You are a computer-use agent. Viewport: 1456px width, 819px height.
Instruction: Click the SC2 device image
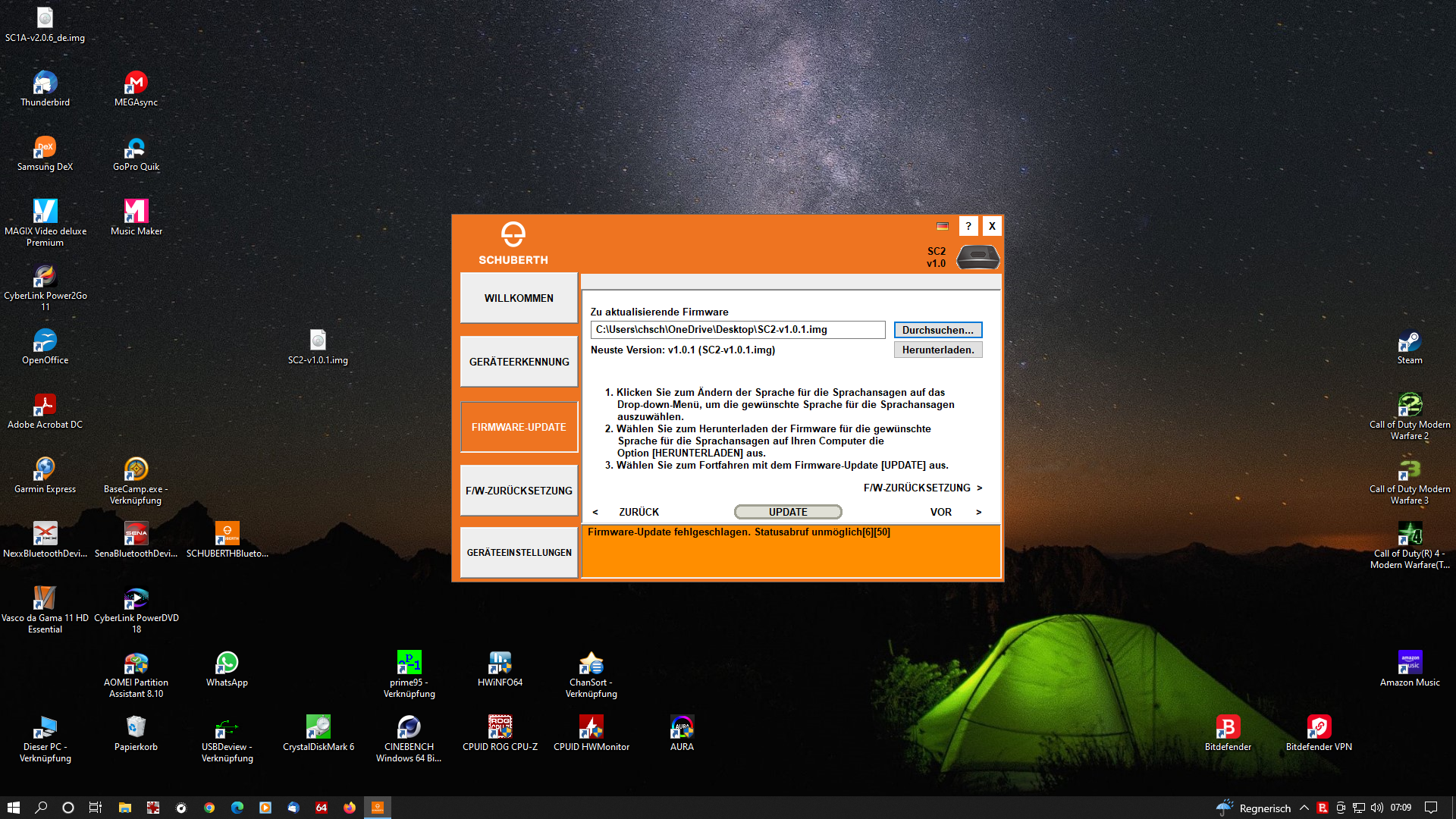[978, 257]
